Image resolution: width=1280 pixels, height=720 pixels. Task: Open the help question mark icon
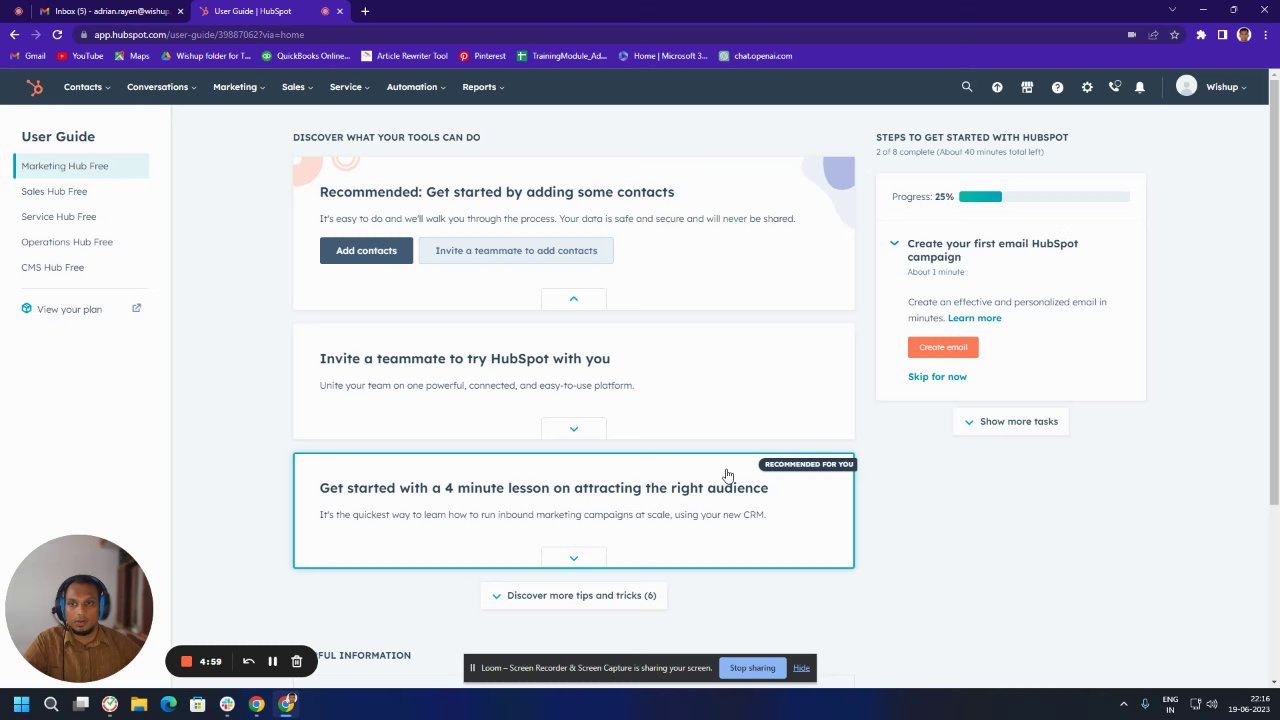pyautogui.click(x=1057, y=87)
